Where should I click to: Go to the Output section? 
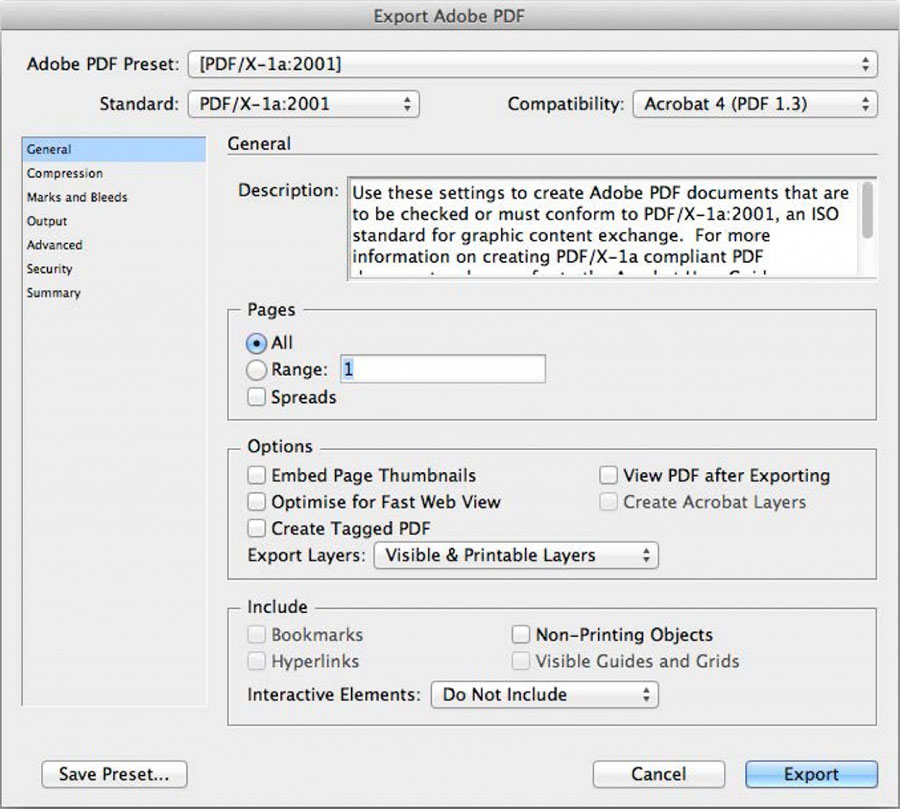[x=114, y=221]
